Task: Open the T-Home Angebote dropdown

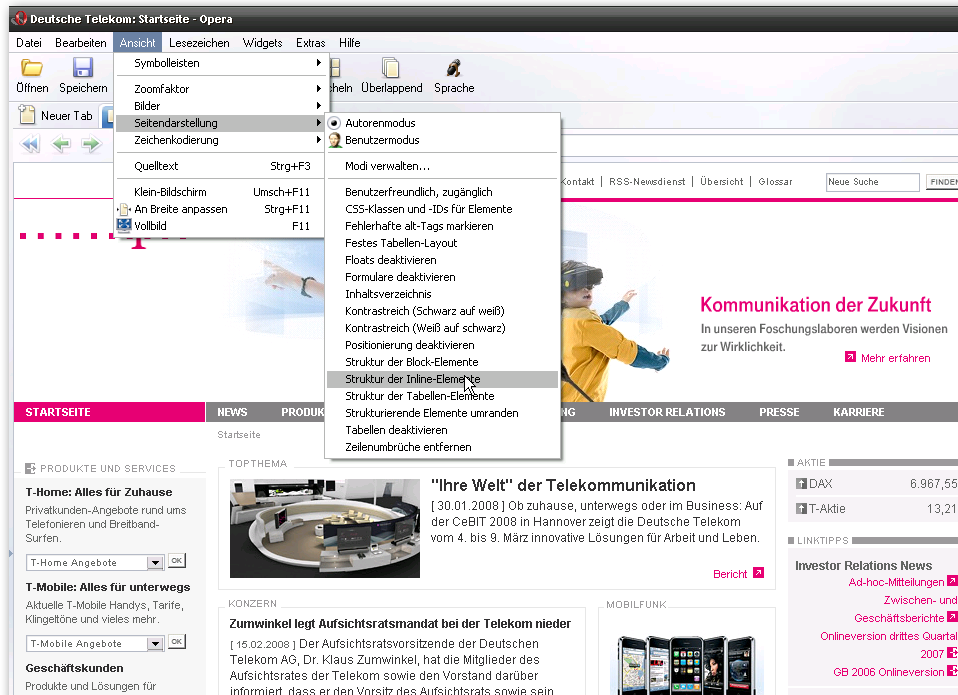Action: point(155,562)
